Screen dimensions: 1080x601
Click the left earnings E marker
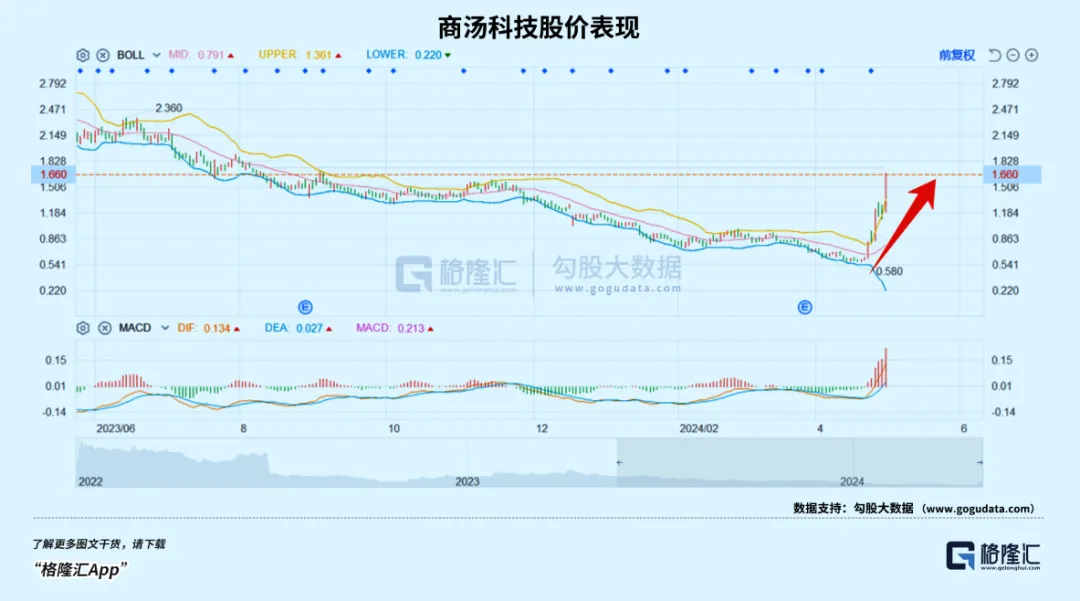pyautogui.click(x=306, y=307)
